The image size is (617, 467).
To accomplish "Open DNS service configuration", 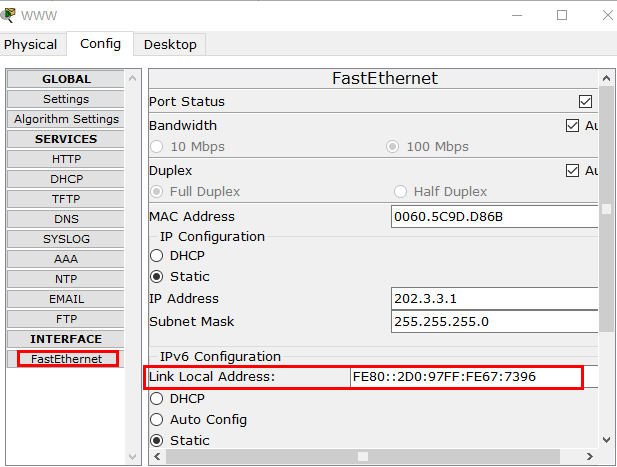I will point(66,219).
